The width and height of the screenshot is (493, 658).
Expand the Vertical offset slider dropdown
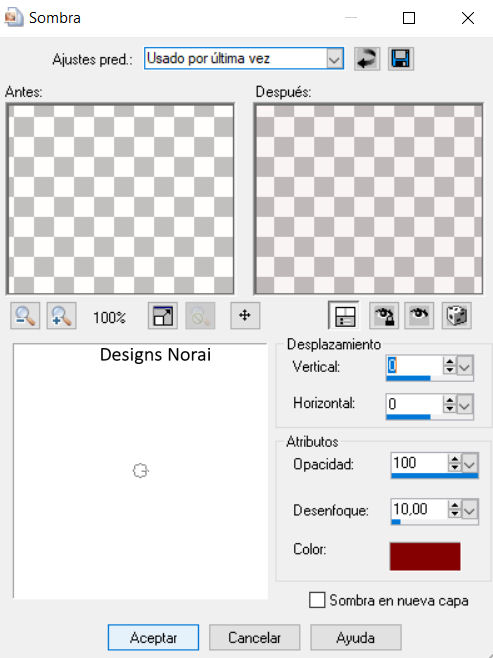coord(464,367)
